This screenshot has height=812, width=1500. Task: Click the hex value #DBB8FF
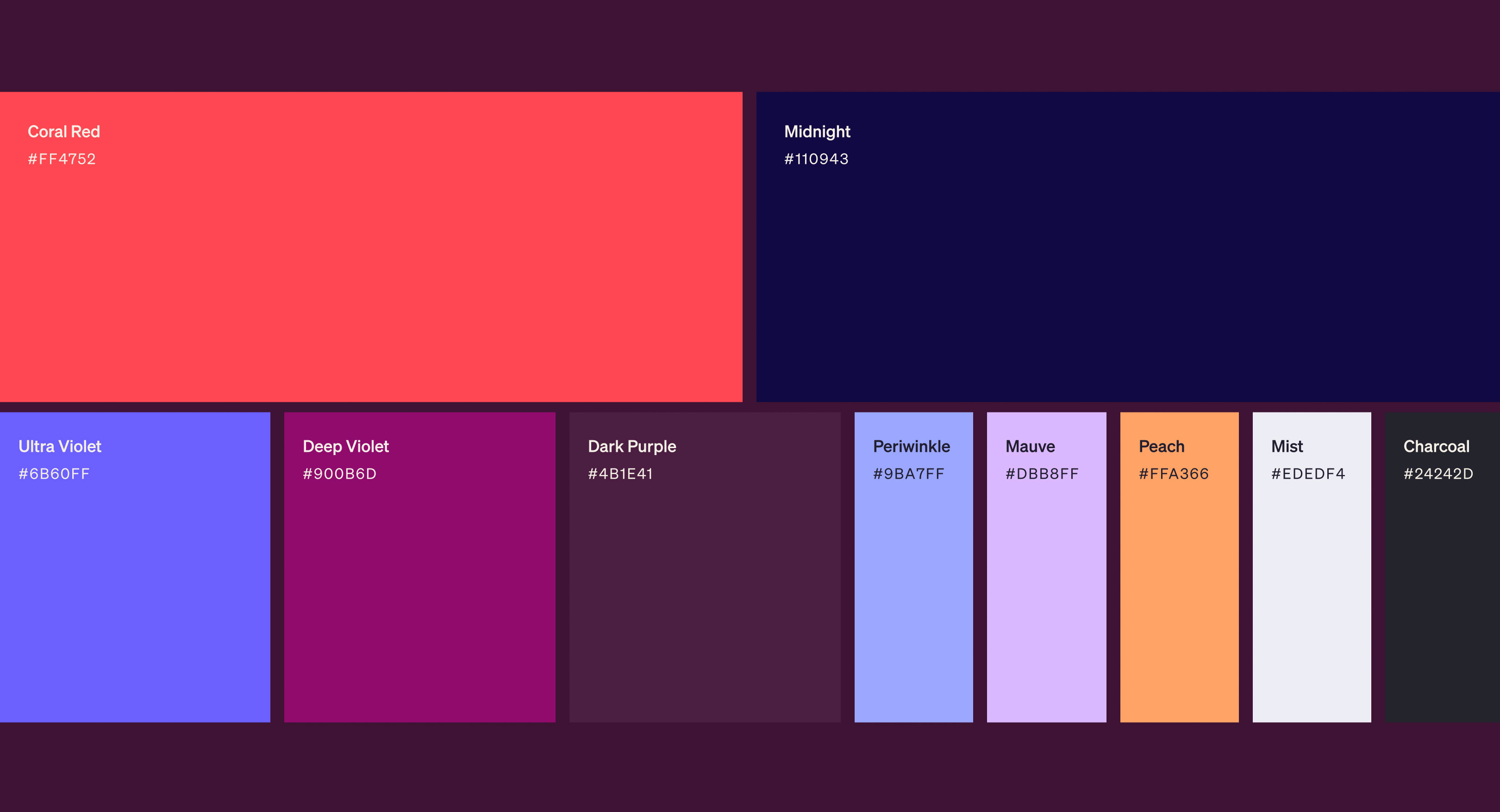click(1042, 474)
